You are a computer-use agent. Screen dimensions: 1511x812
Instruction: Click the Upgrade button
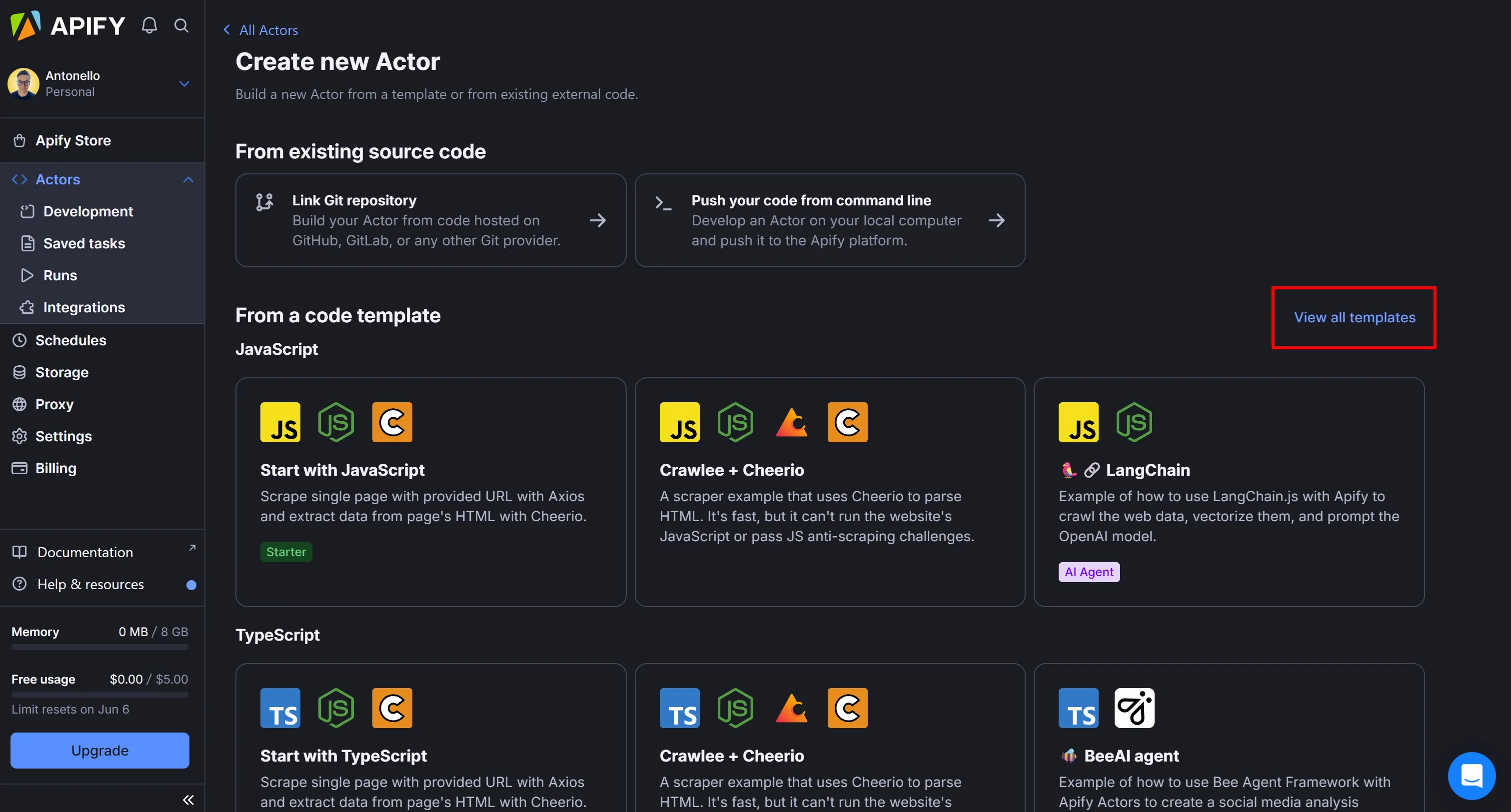pos(99,750)
